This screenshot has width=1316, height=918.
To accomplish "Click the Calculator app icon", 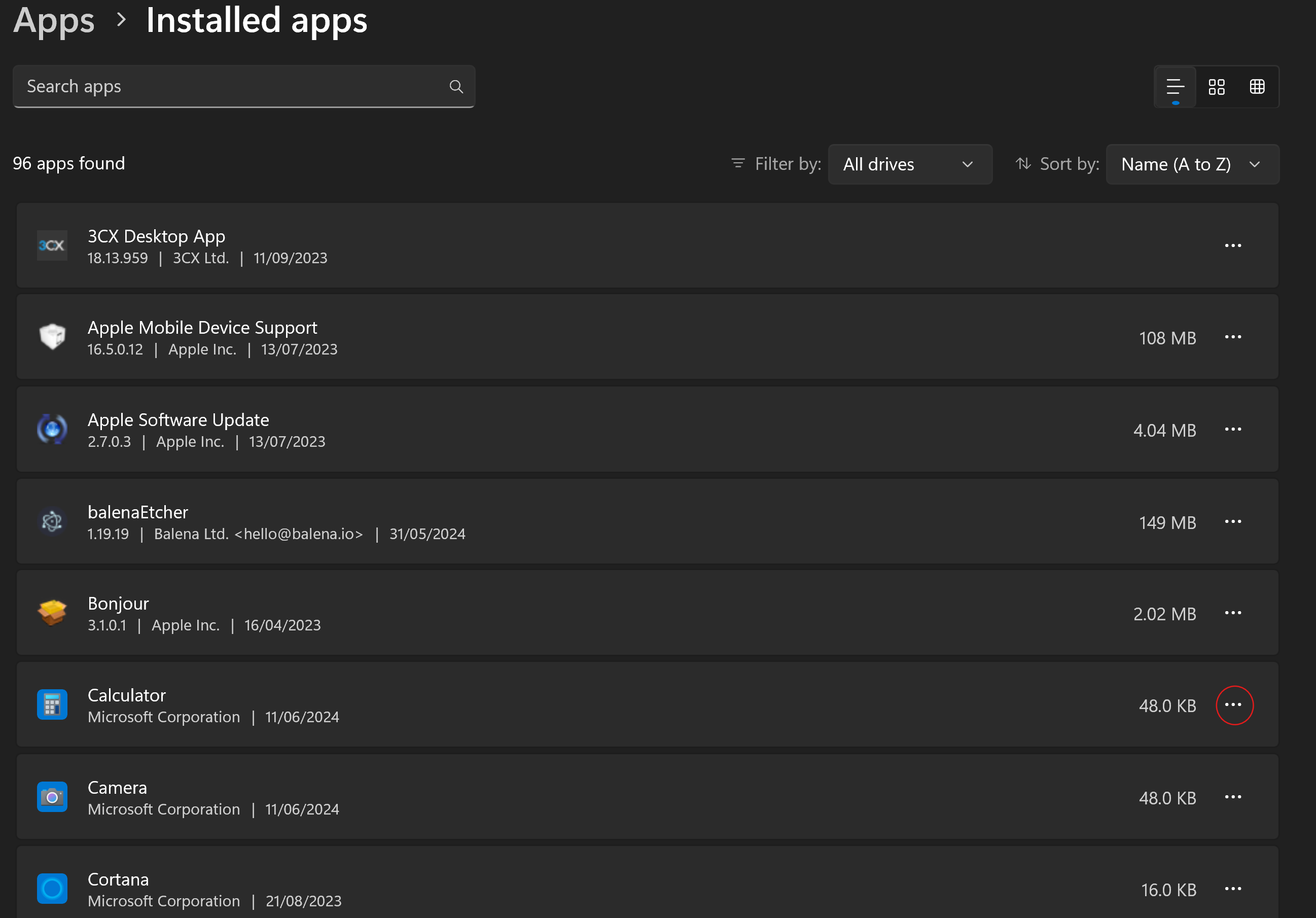I will click(52, 704).
